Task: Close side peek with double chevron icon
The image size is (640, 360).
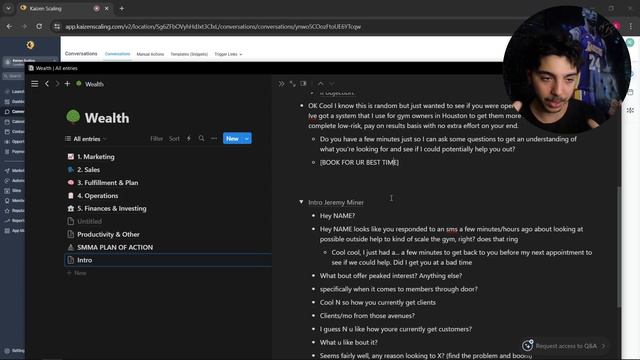Action: click(281, 84)
